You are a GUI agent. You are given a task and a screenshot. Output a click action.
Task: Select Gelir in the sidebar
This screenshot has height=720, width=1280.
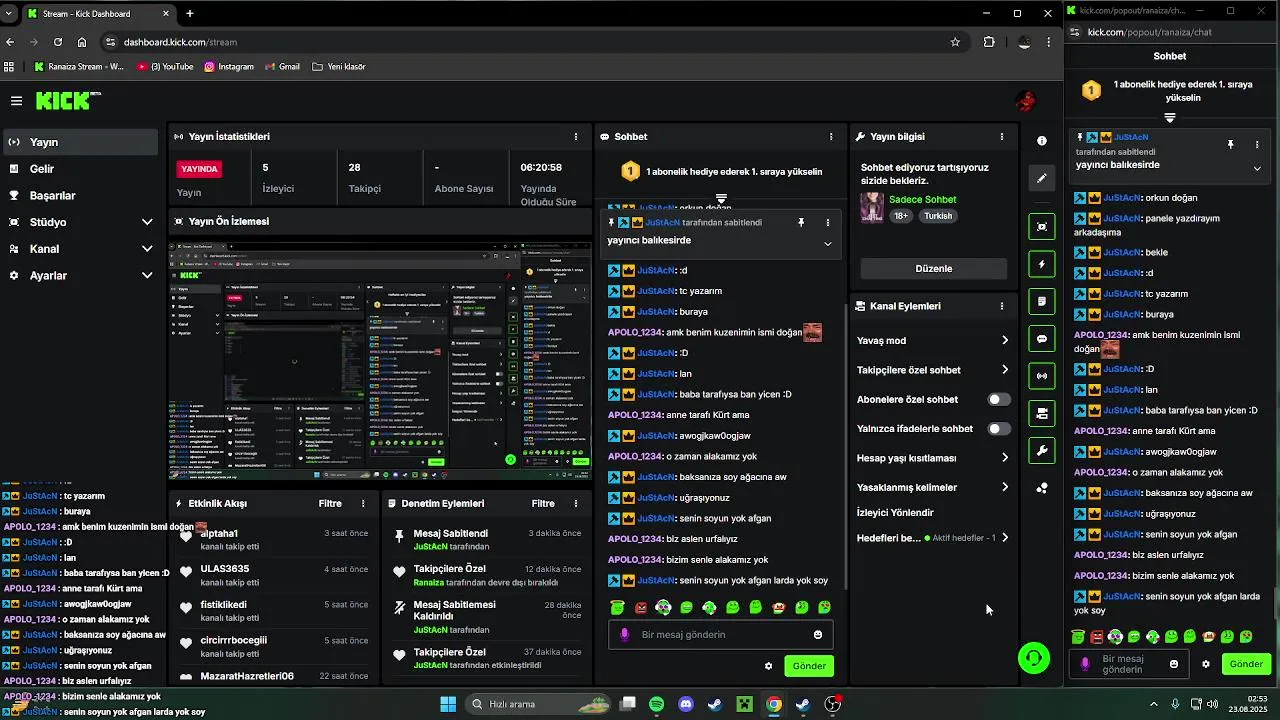point(81,169)
